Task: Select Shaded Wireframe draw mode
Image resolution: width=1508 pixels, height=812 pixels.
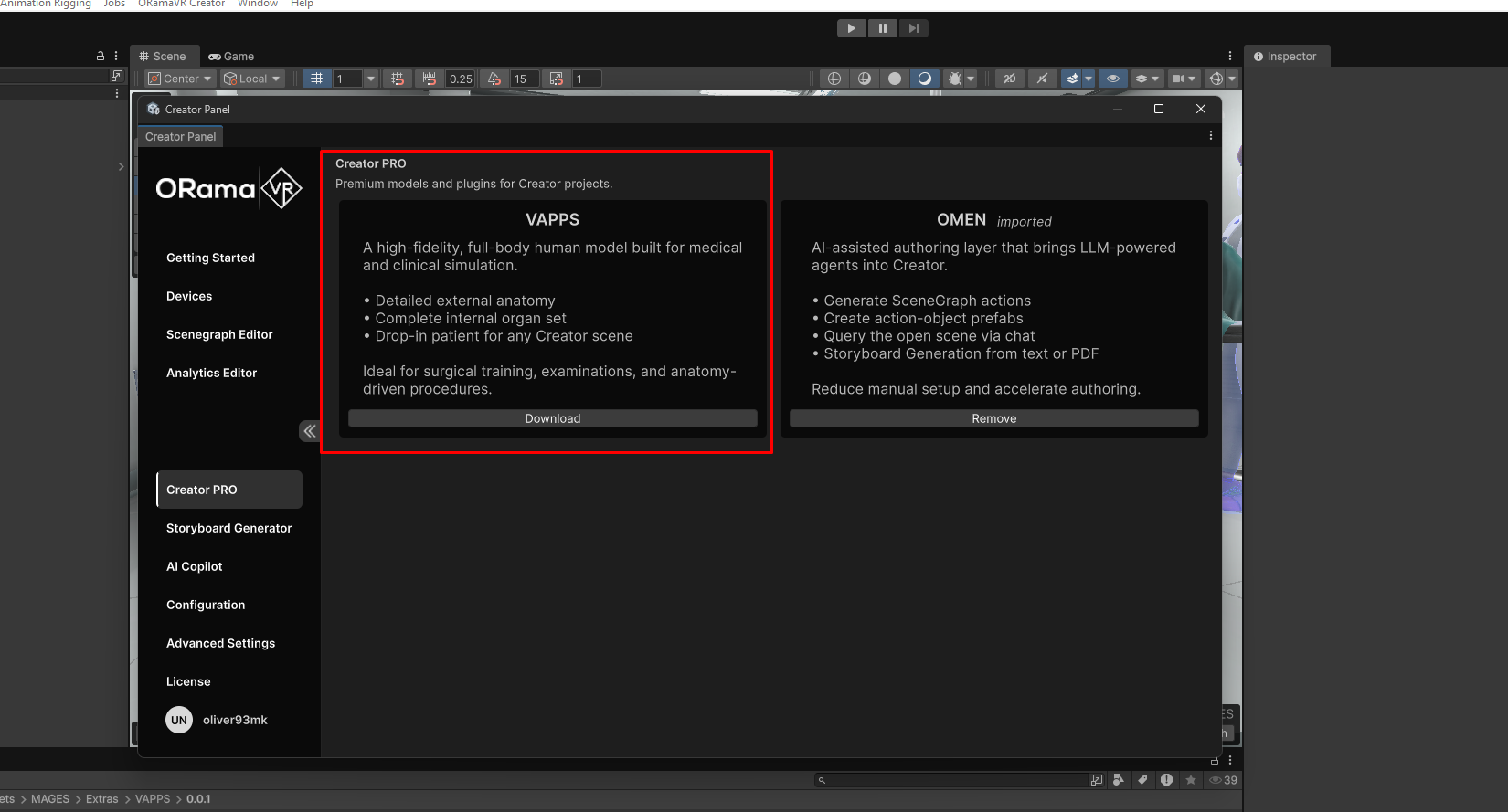Action: 864,79
